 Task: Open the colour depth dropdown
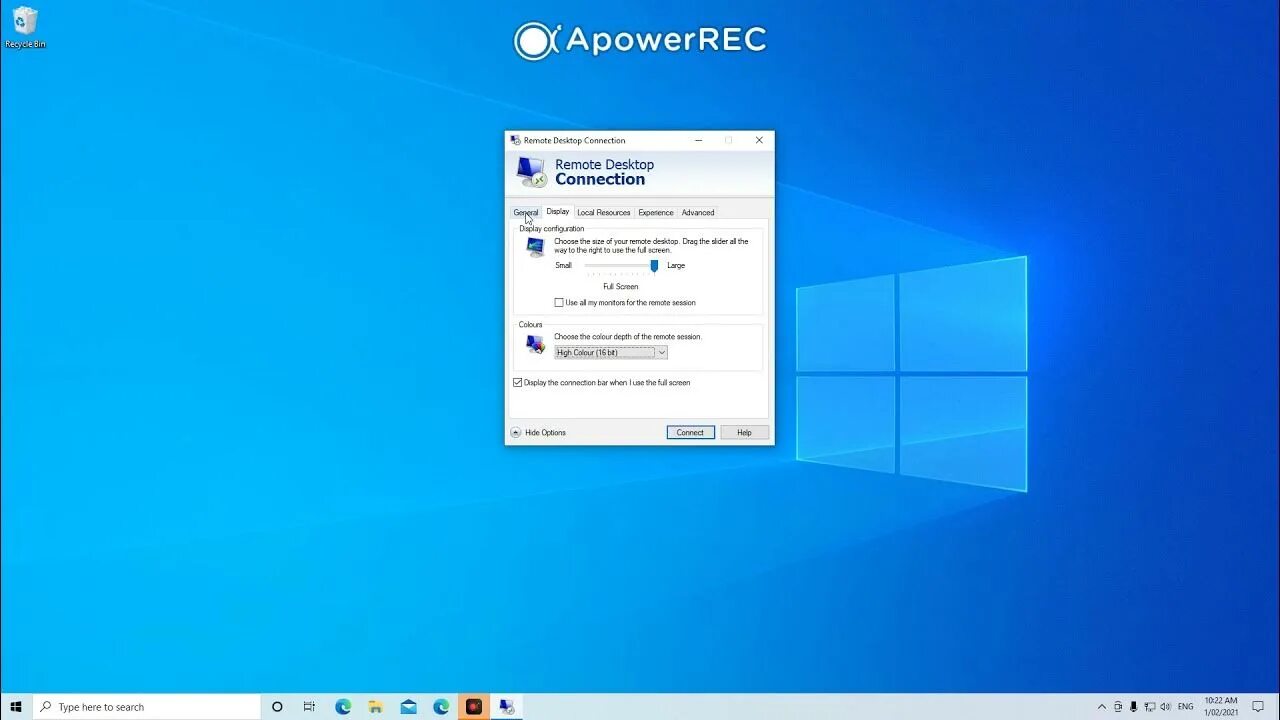click(611, 352)
